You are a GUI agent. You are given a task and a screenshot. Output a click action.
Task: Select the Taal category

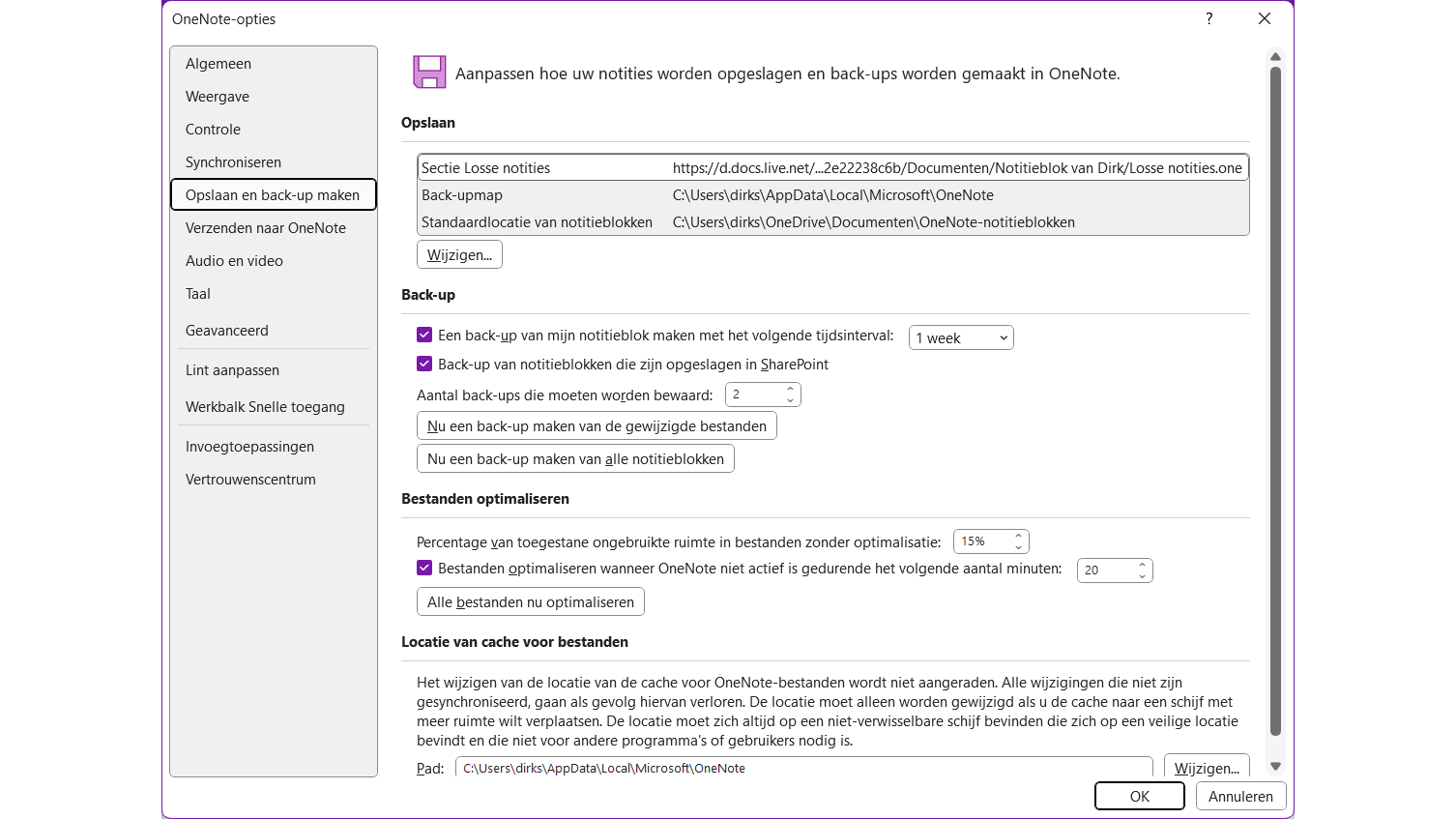coord(274,294)
